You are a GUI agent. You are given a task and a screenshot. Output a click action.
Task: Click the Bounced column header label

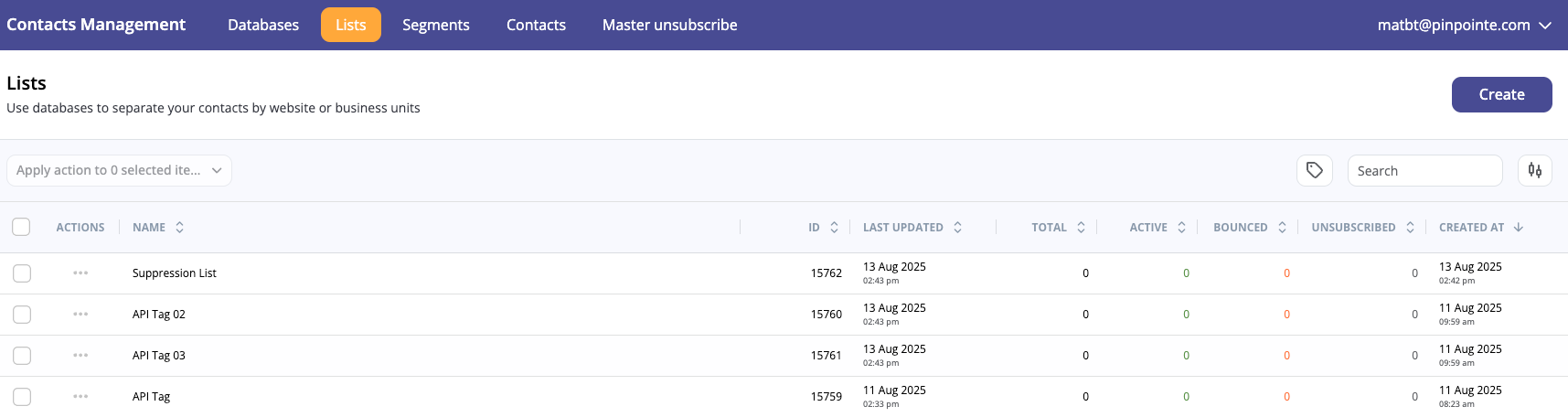click(x=1241, y=228)
